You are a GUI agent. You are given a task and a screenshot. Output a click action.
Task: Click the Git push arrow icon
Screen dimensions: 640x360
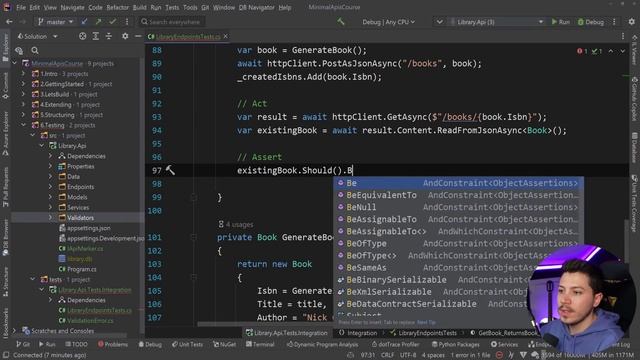(98, 22)
